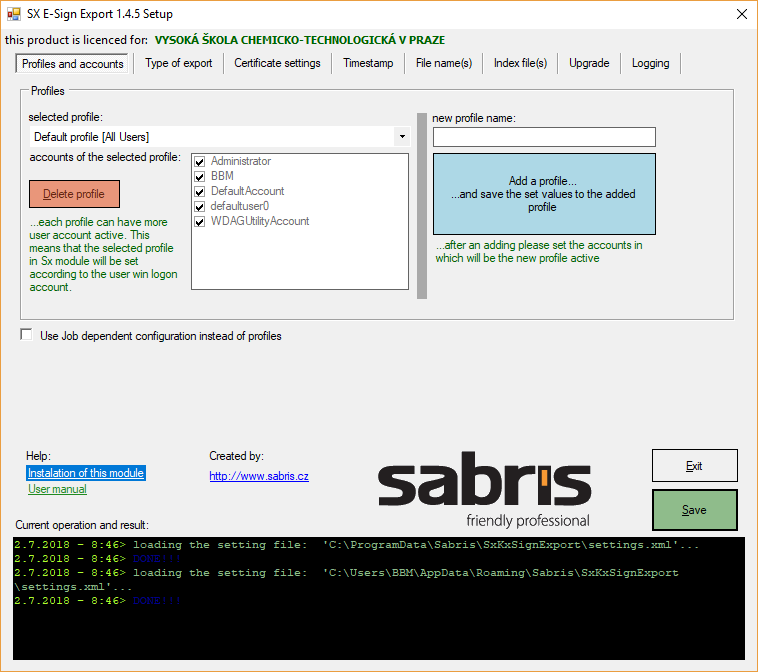Open Instalation of this module link
The width and height of the screenshot is (758, 672).
[x=86, y=473]
